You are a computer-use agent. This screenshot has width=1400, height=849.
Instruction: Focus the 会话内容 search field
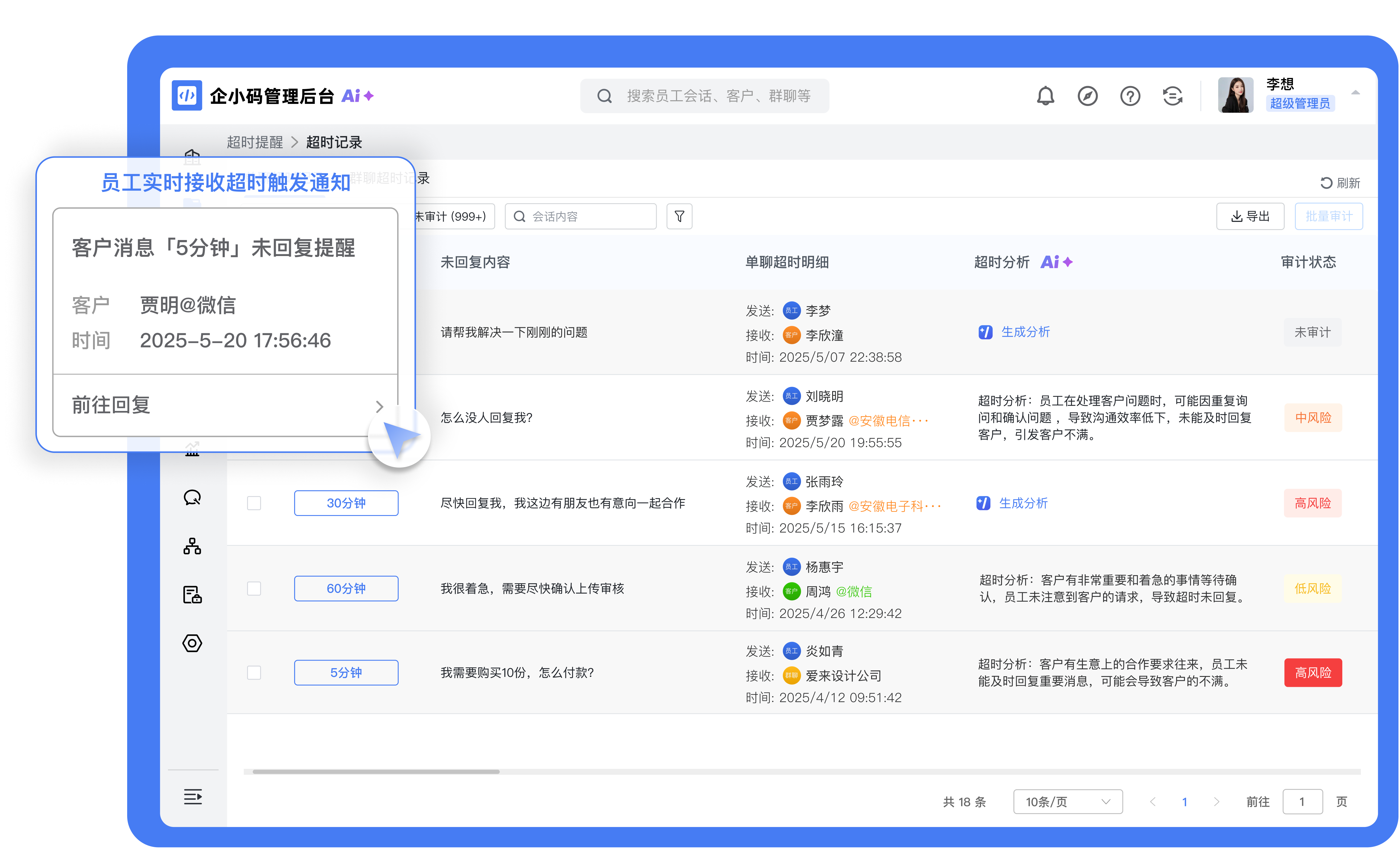581,216
